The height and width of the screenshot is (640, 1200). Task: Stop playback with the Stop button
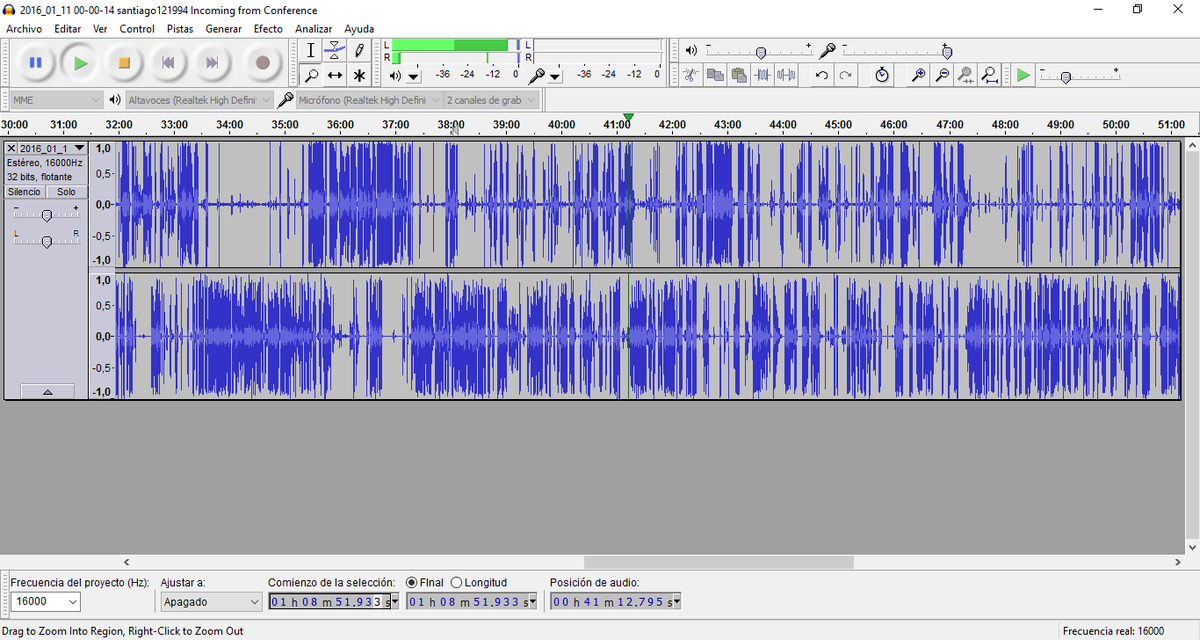(124, 63)
